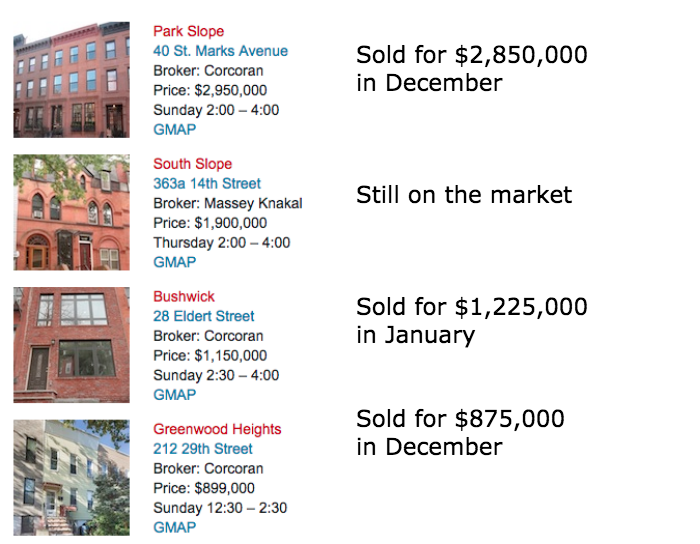This screenshot has width=700, height=544.
Task: Click the Bushwick brick building photo
Action: [71, 345]
